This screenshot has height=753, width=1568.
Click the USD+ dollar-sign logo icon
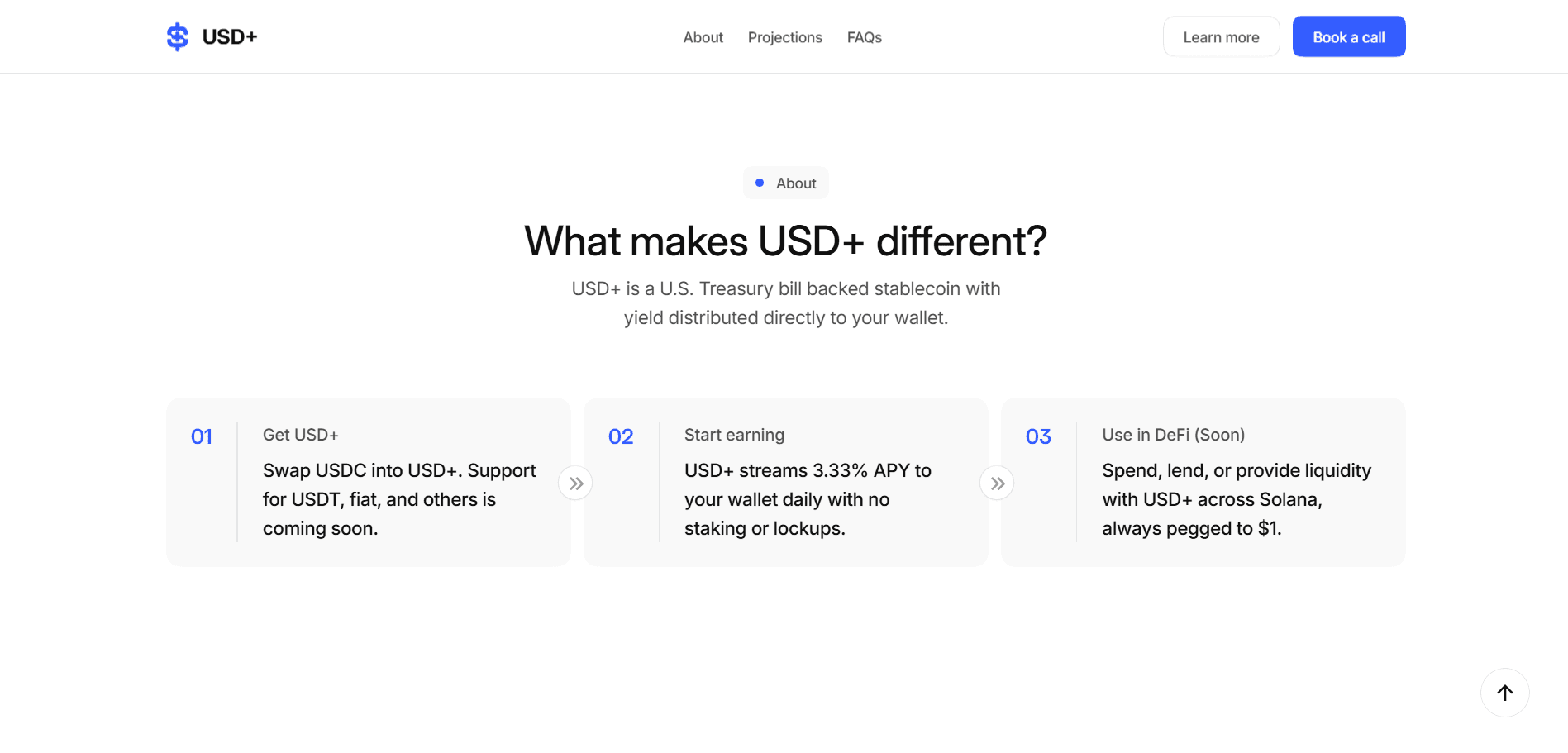point(177,37)
